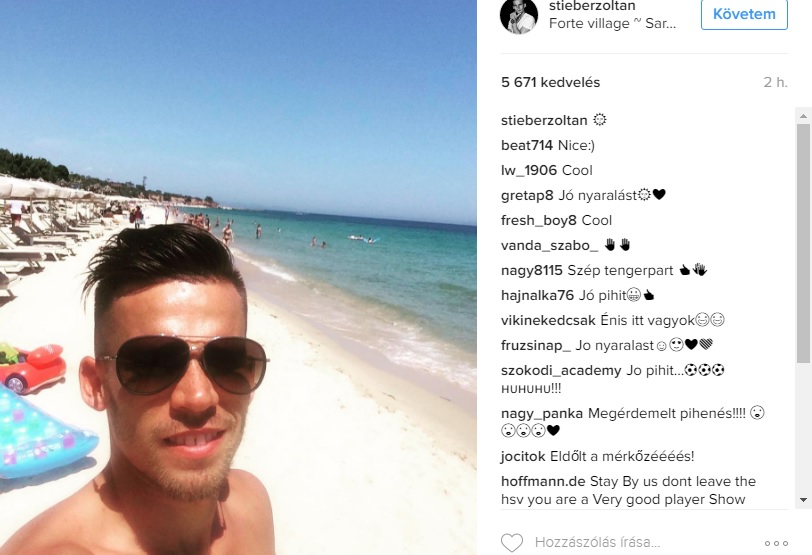Open the three-dots more options menu
This screenshot has width=812, height=555.
(x=776, y=543)
